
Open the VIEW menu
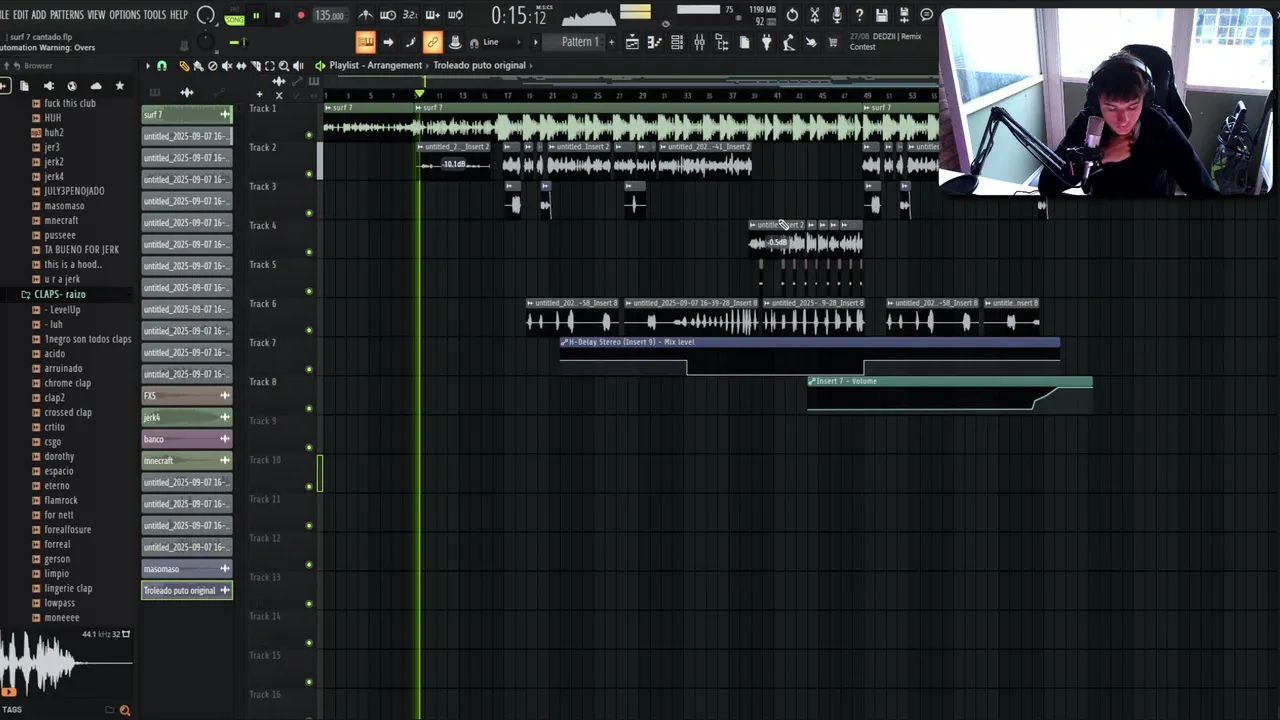96,15
